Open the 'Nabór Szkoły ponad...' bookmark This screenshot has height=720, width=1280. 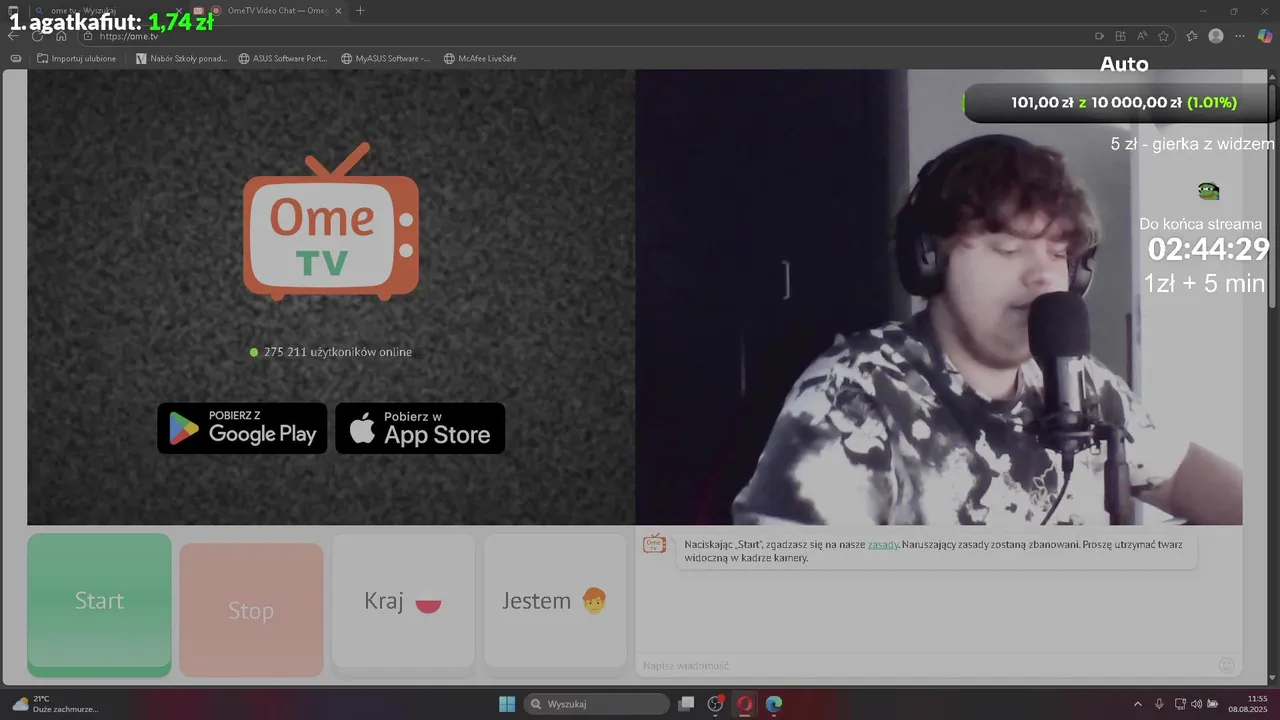182,58
